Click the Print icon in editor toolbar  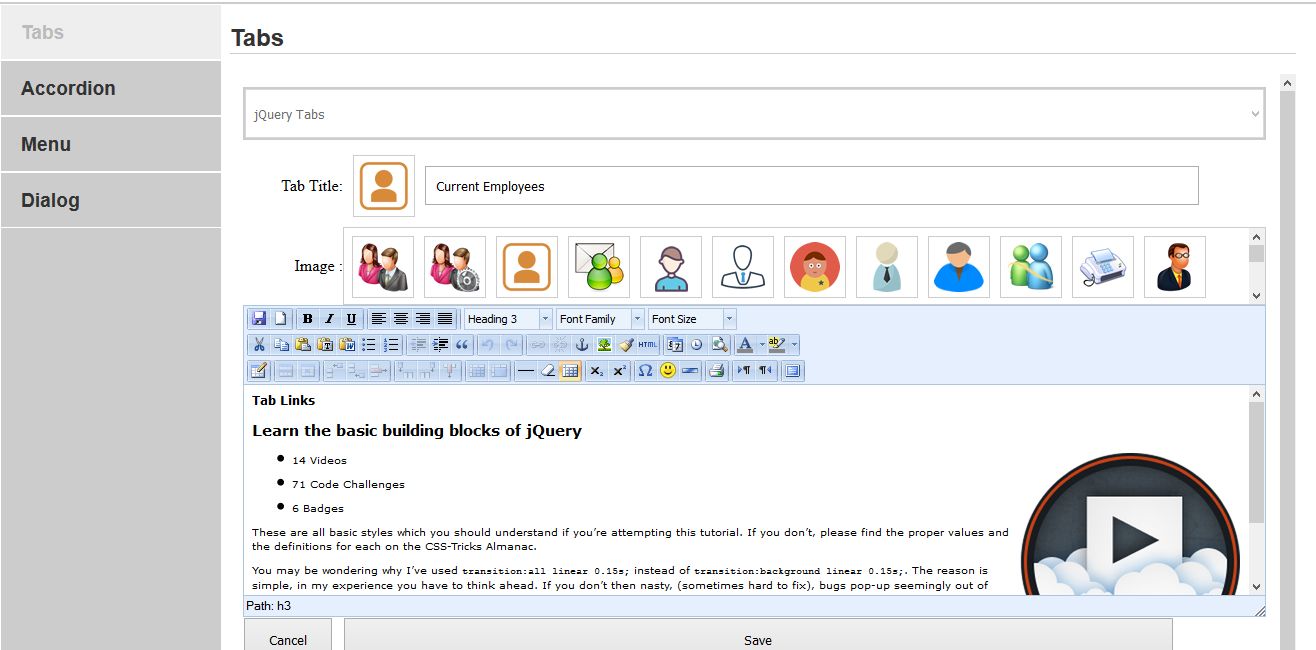[716, 371]
